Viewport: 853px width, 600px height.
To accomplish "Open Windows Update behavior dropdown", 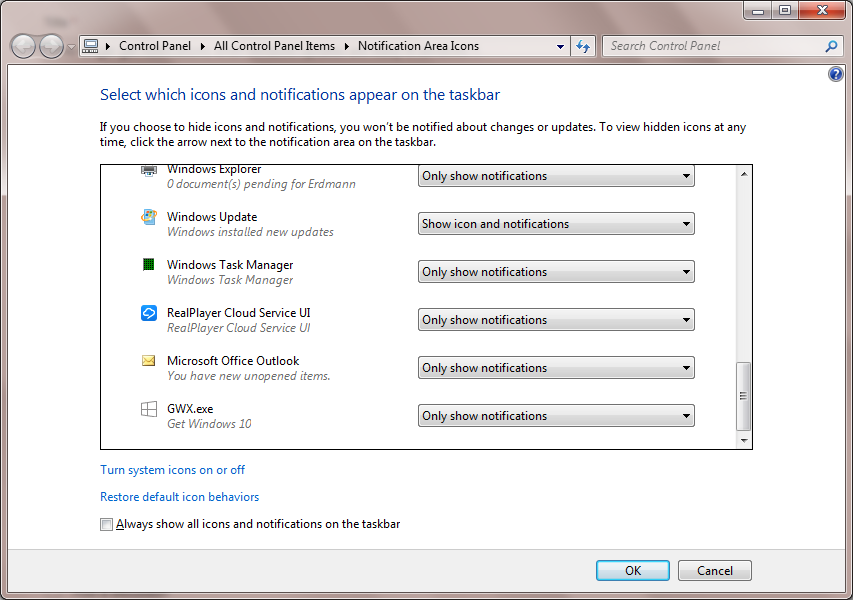I will (556, 224).
